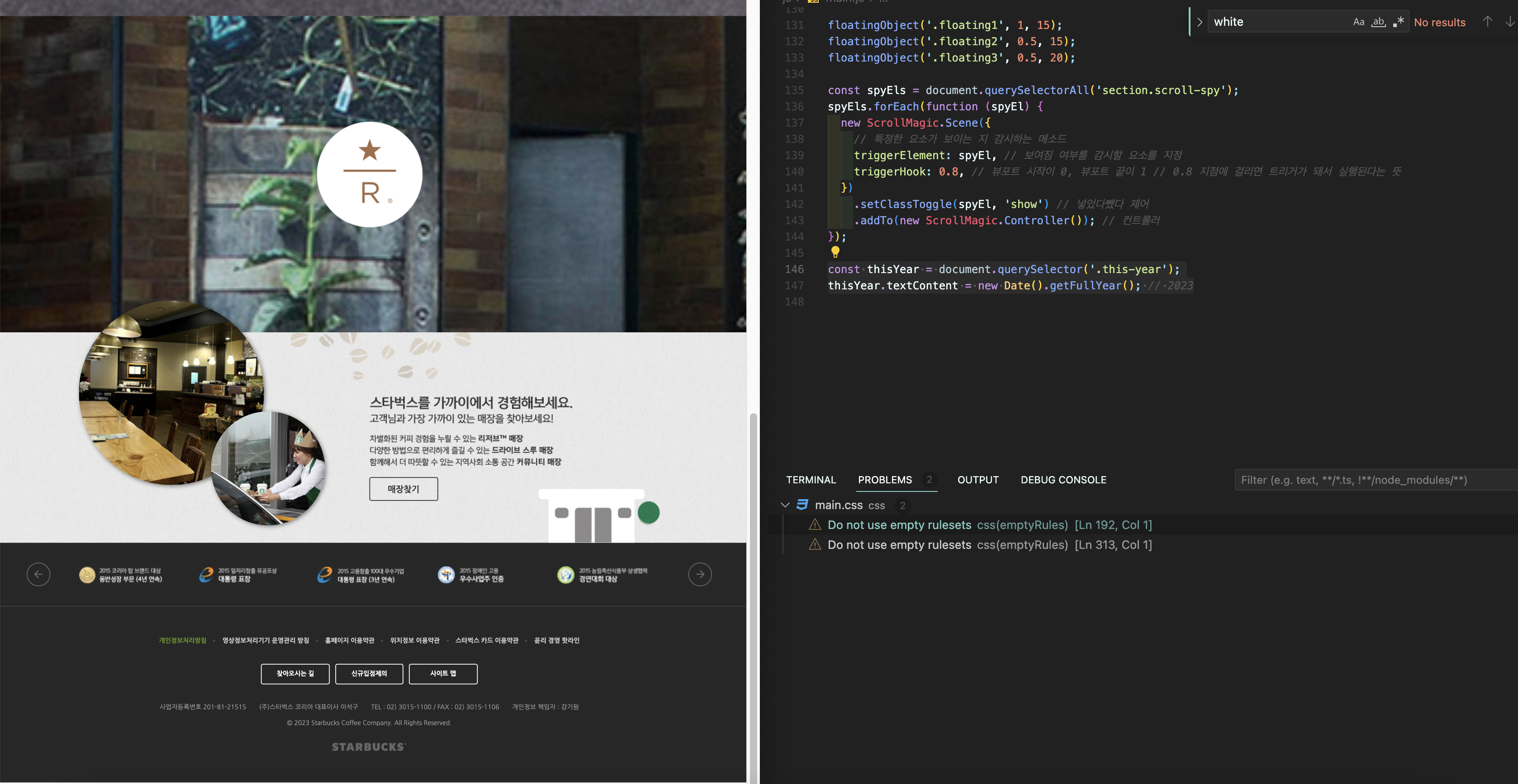Toggle Match Whole Word in find widget
Screen dimensions: 1518x784
pyautogui.click(x=1378, y=22)
